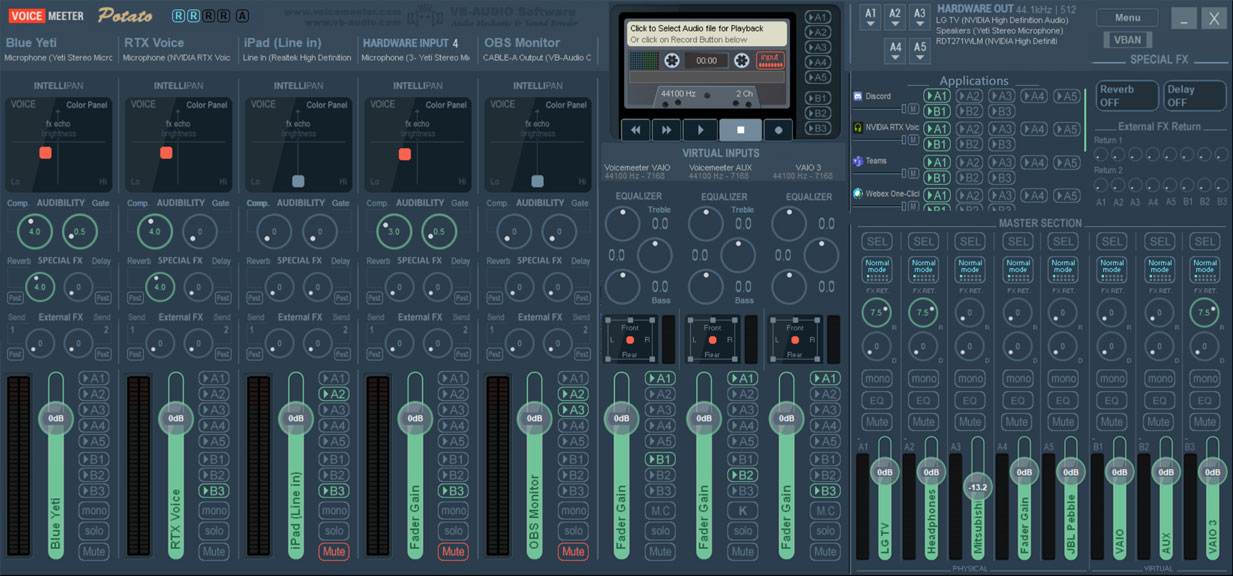Open the A1 hardware out device dropdown
The width and height of the screenshot is (1233, 576).
(x=871, y=18)
